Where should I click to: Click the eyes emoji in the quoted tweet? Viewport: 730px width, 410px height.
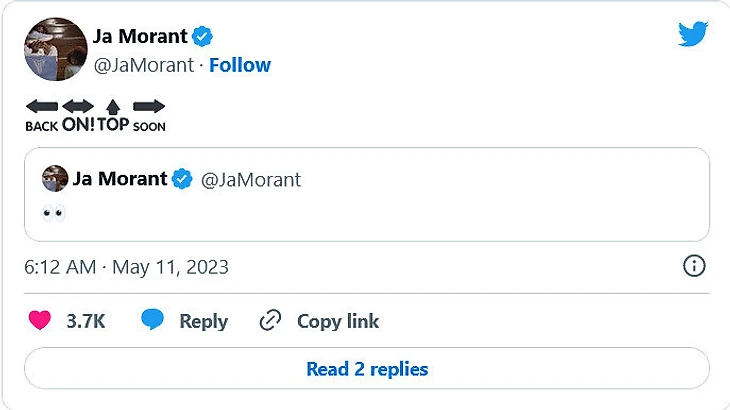point(53,212)
